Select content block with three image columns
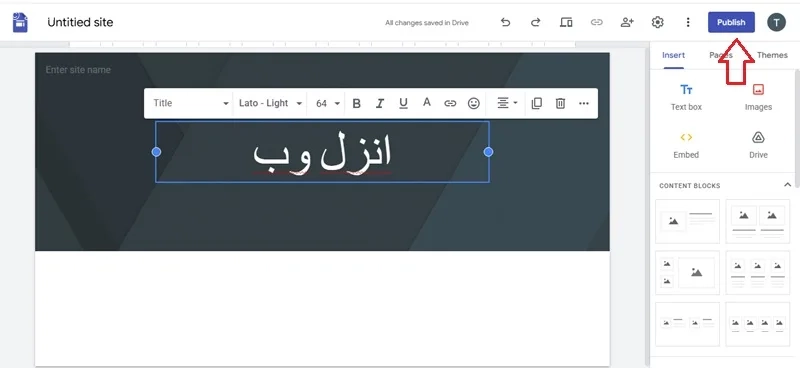Viewport: 800px width, 368px height. [x=758, y=273]
